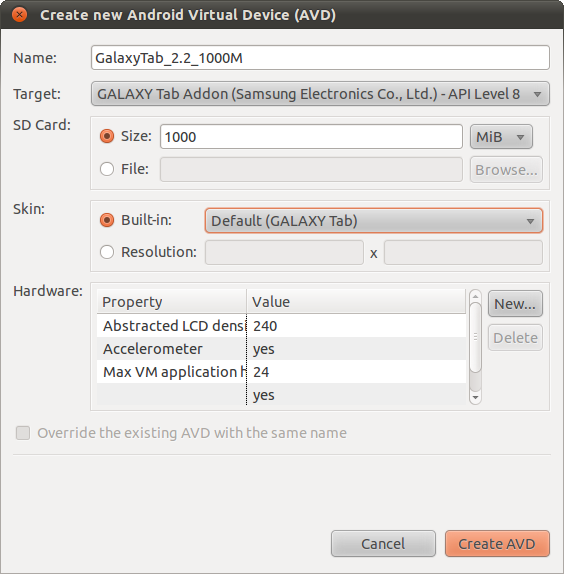Select the Abstracted LCD density row

point(281,325)
